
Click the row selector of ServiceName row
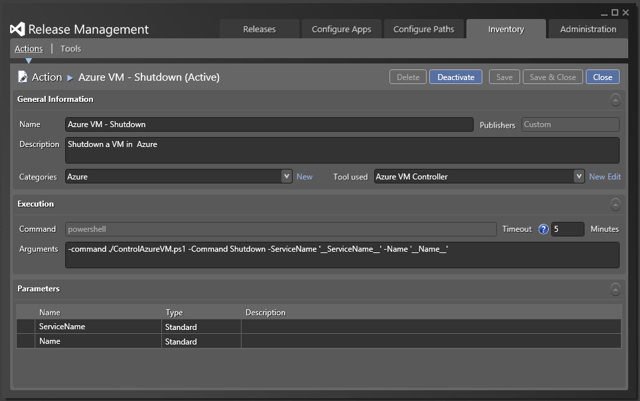click(26, 327)
